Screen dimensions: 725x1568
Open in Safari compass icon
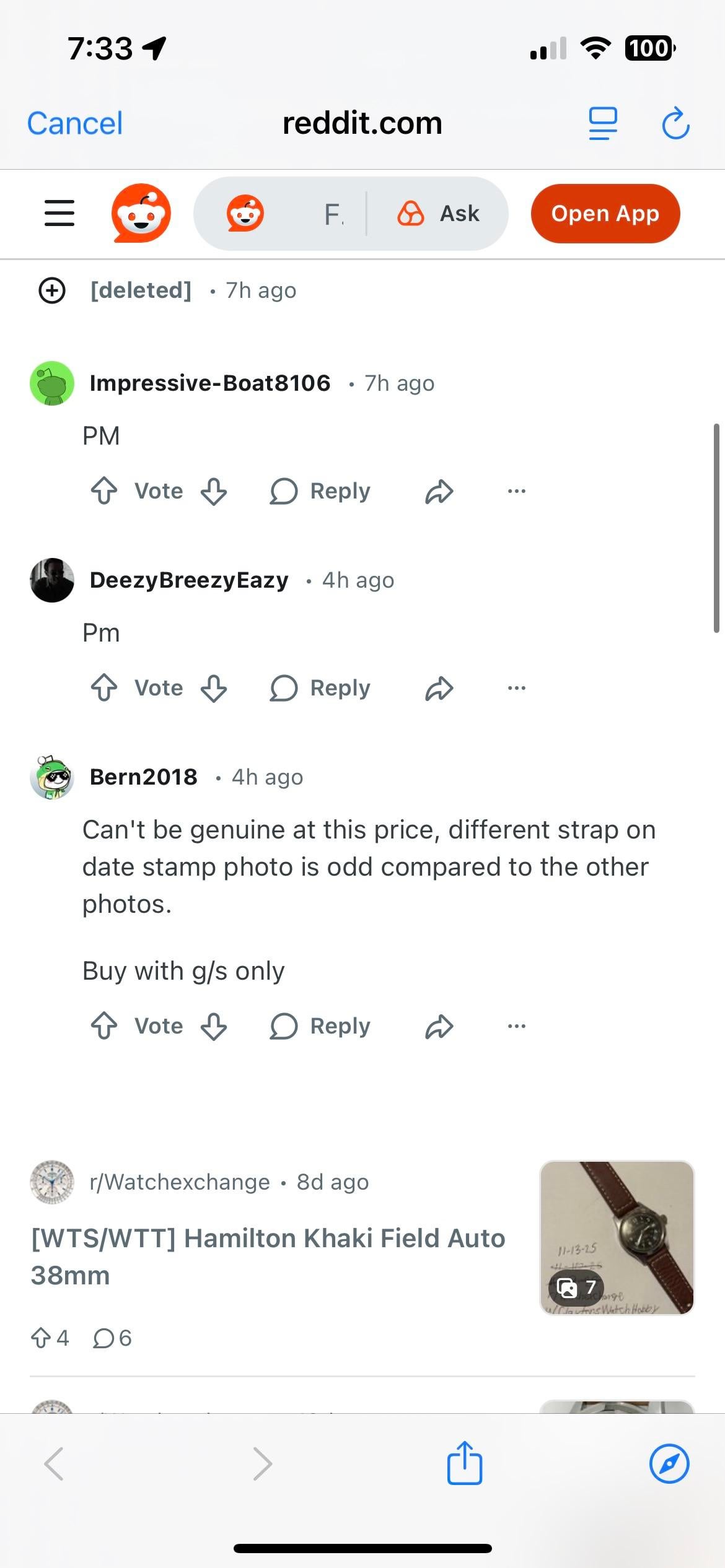669,1464
